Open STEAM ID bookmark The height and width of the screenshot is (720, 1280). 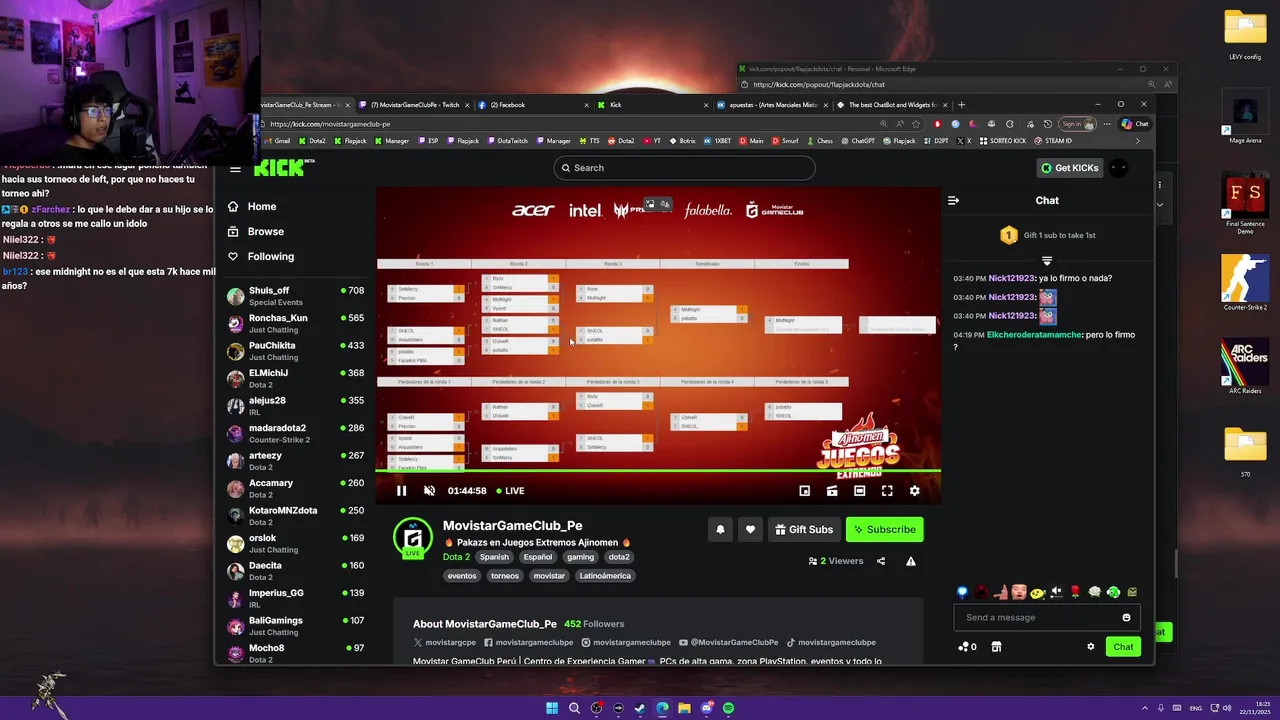pos(1053,141)
